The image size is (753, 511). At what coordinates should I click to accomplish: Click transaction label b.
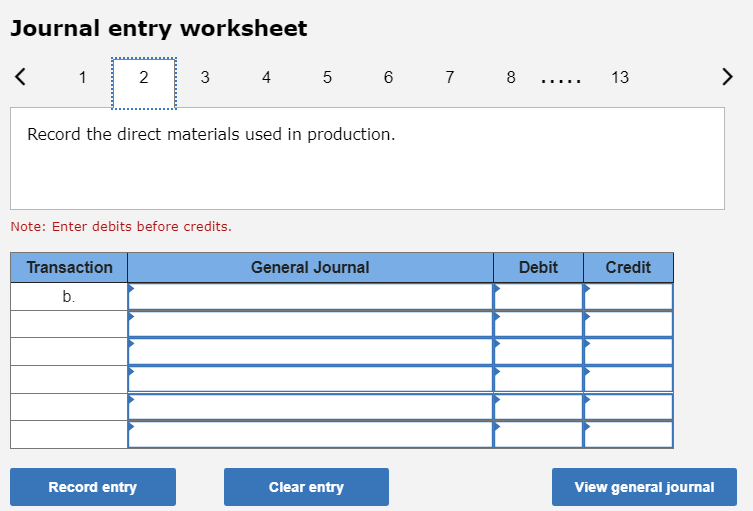click(69, 297)
